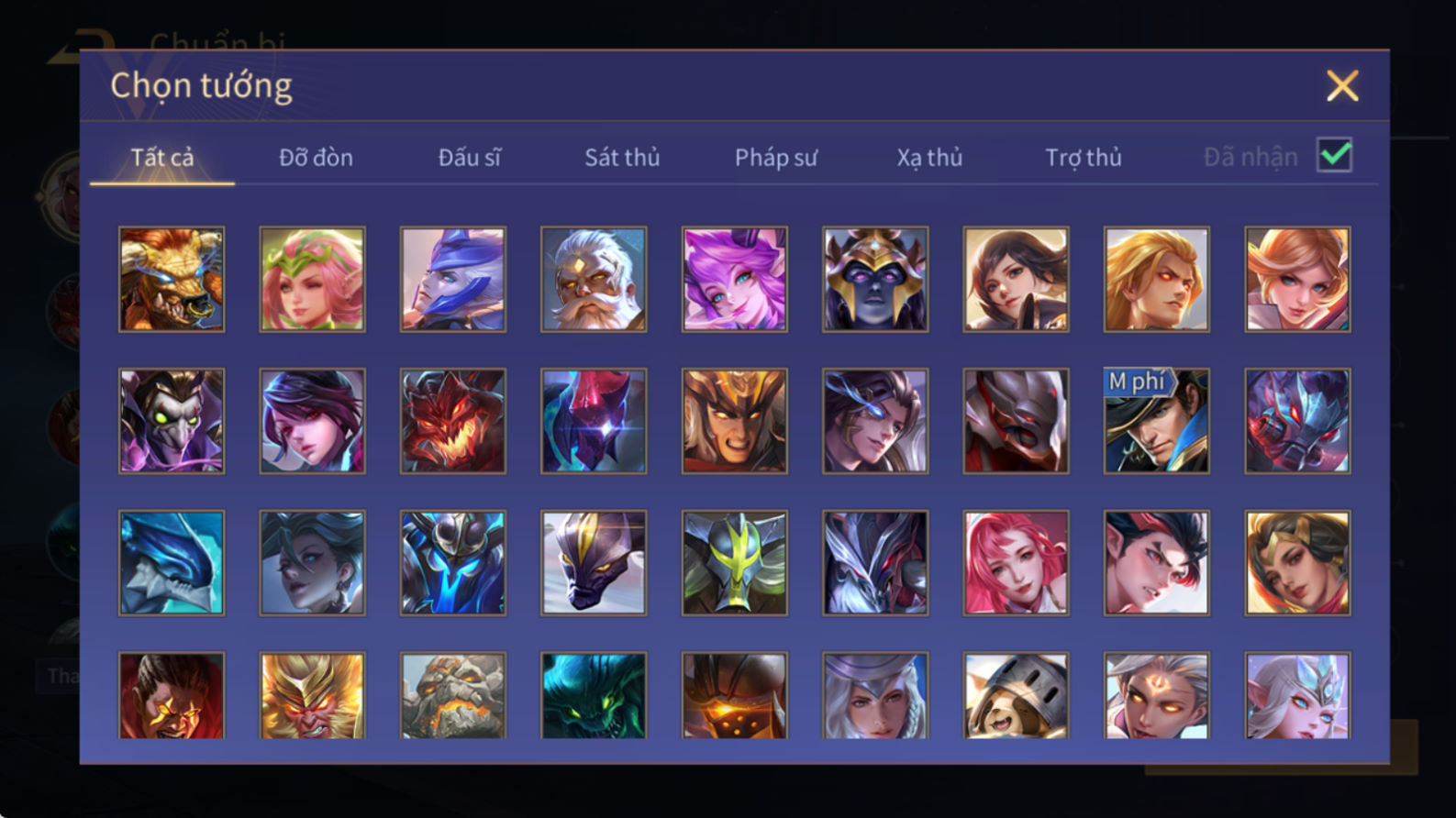Pick the purple-haired girl hero portrait
This screenshot has width=1456, height=818.
point(734,279)
